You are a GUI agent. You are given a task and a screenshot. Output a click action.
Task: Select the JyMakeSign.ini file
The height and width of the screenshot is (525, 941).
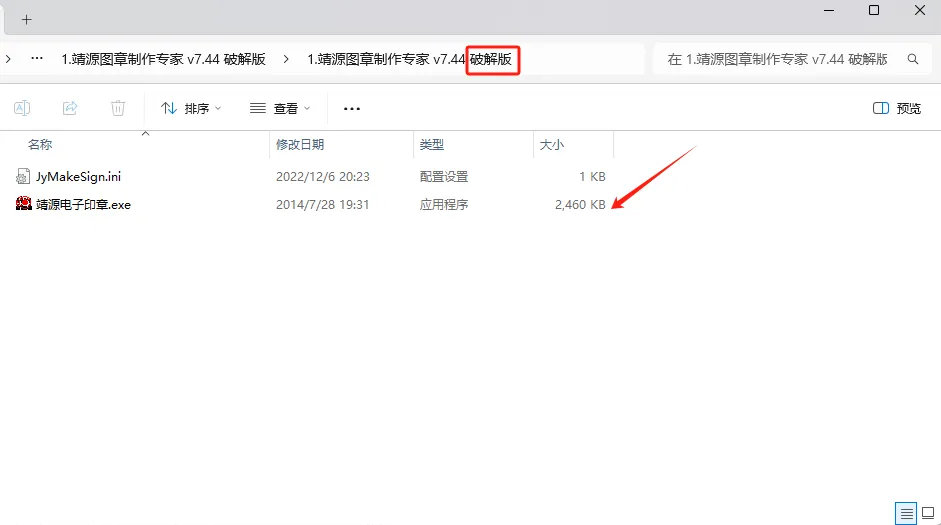coord(78,176)
